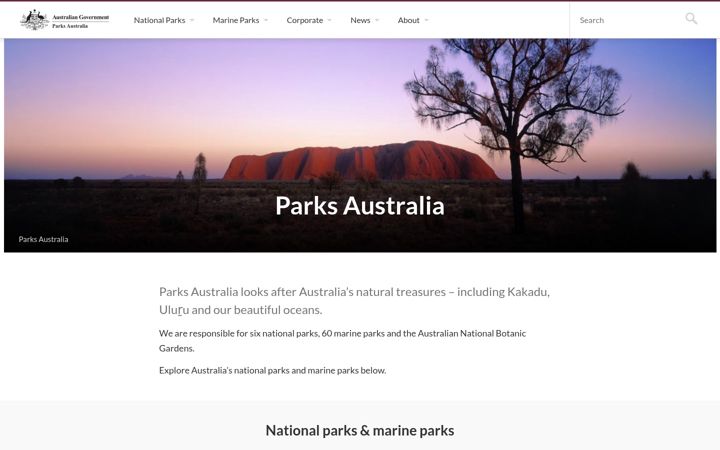
Task: Click the search magnifier icon
Action: [691, 19]
